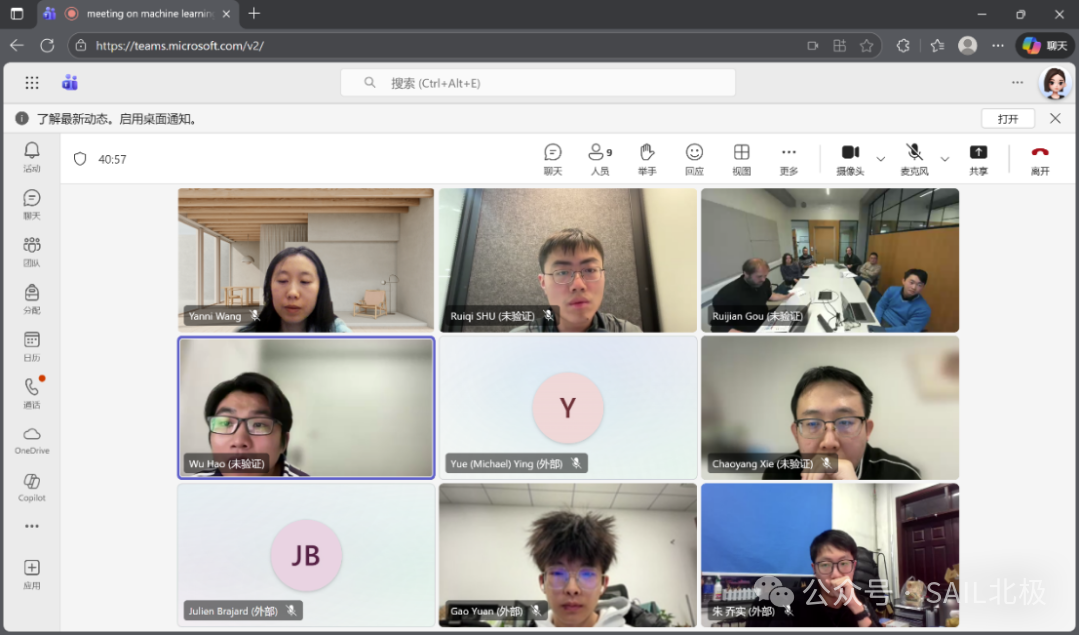The width and height of the screenshot is (1080, 635).
Task: Toggle microphone mute (麦克风)
Action: tap(914, 159)
